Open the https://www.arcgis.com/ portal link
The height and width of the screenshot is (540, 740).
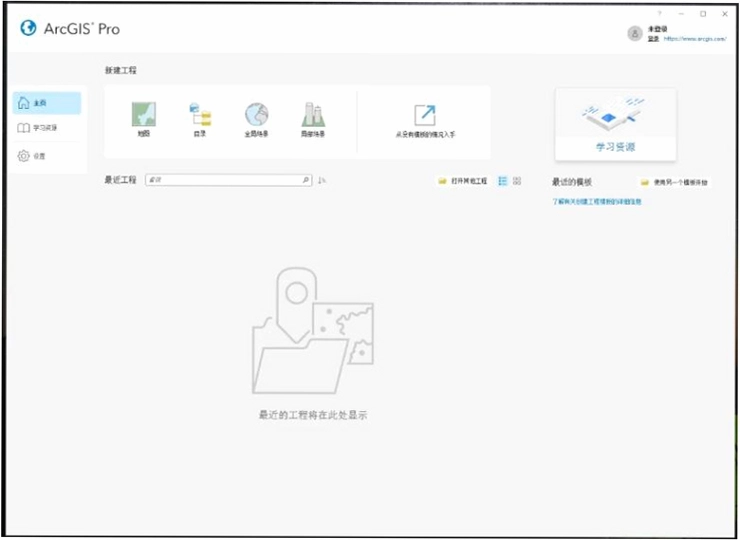pyautogui.click(x=695, y=39)
